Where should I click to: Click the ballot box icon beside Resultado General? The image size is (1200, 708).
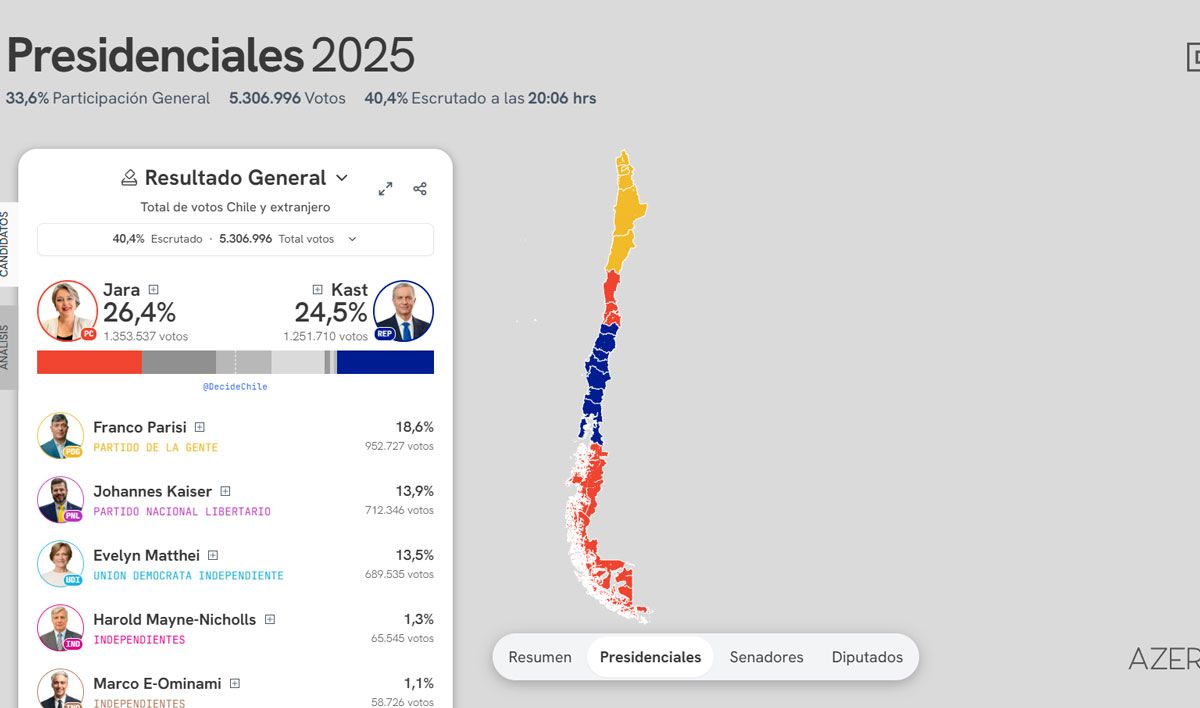(129, 178)
